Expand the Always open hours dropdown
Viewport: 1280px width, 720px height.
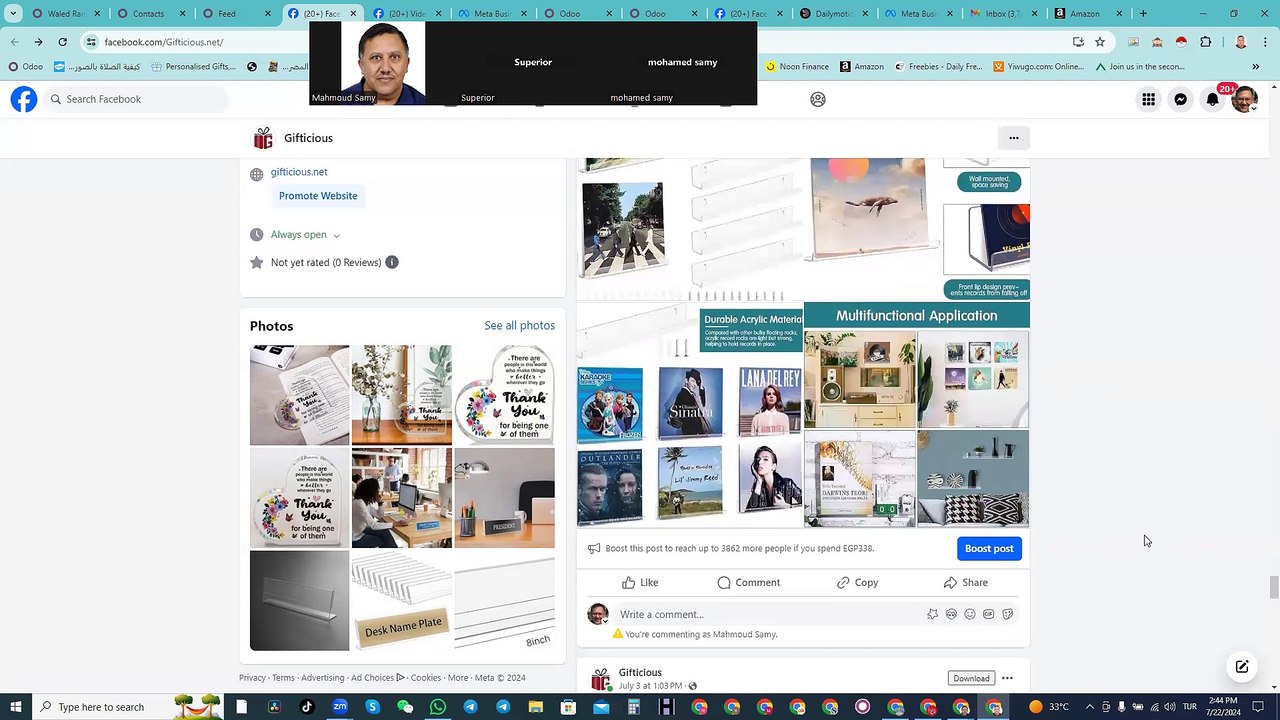point(305,235)
